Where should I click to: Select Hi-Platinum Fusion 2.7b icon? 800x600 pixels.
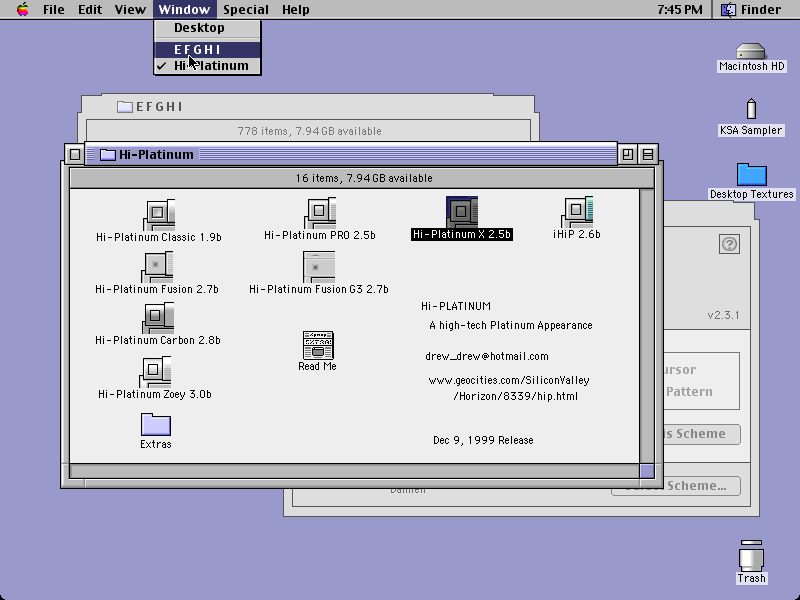click(157, 267)
